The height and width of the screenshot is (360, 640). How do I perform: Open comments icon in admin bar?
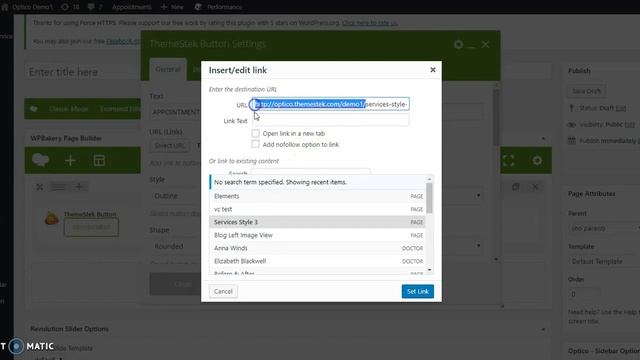click(95, 7)
